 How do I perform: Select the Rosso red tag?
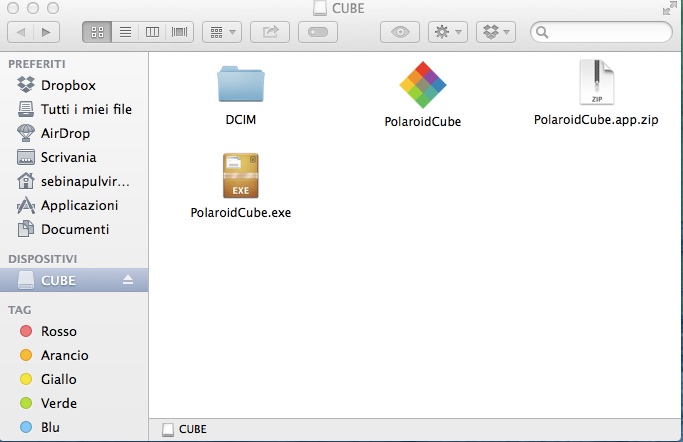tap(58, 331)
